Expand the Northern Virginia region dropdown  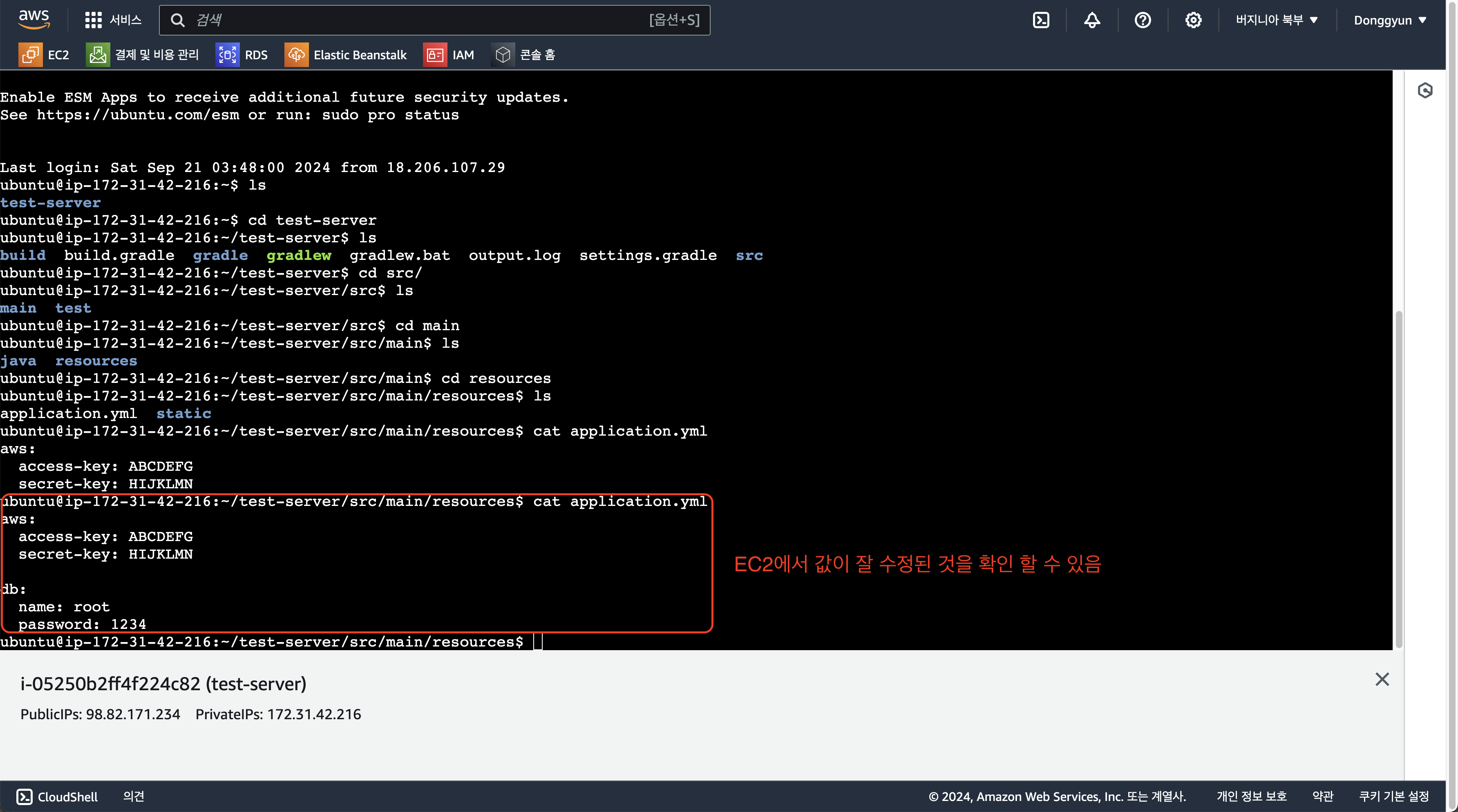[x=1276, y=20]
